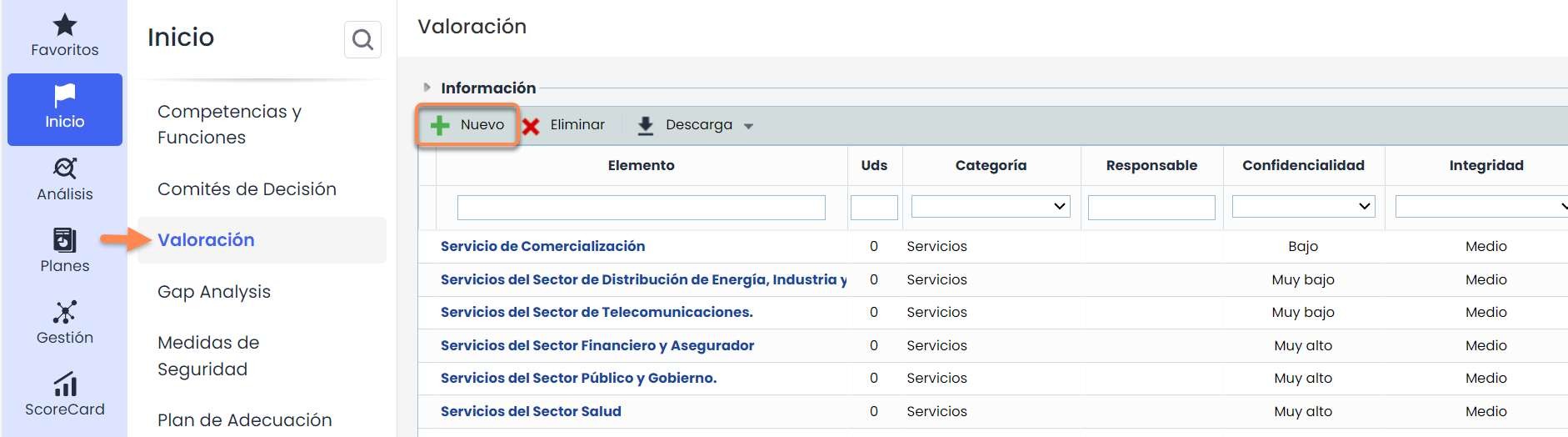
Task: Open Comités de Decisión menu item
Action: (247, 189)
